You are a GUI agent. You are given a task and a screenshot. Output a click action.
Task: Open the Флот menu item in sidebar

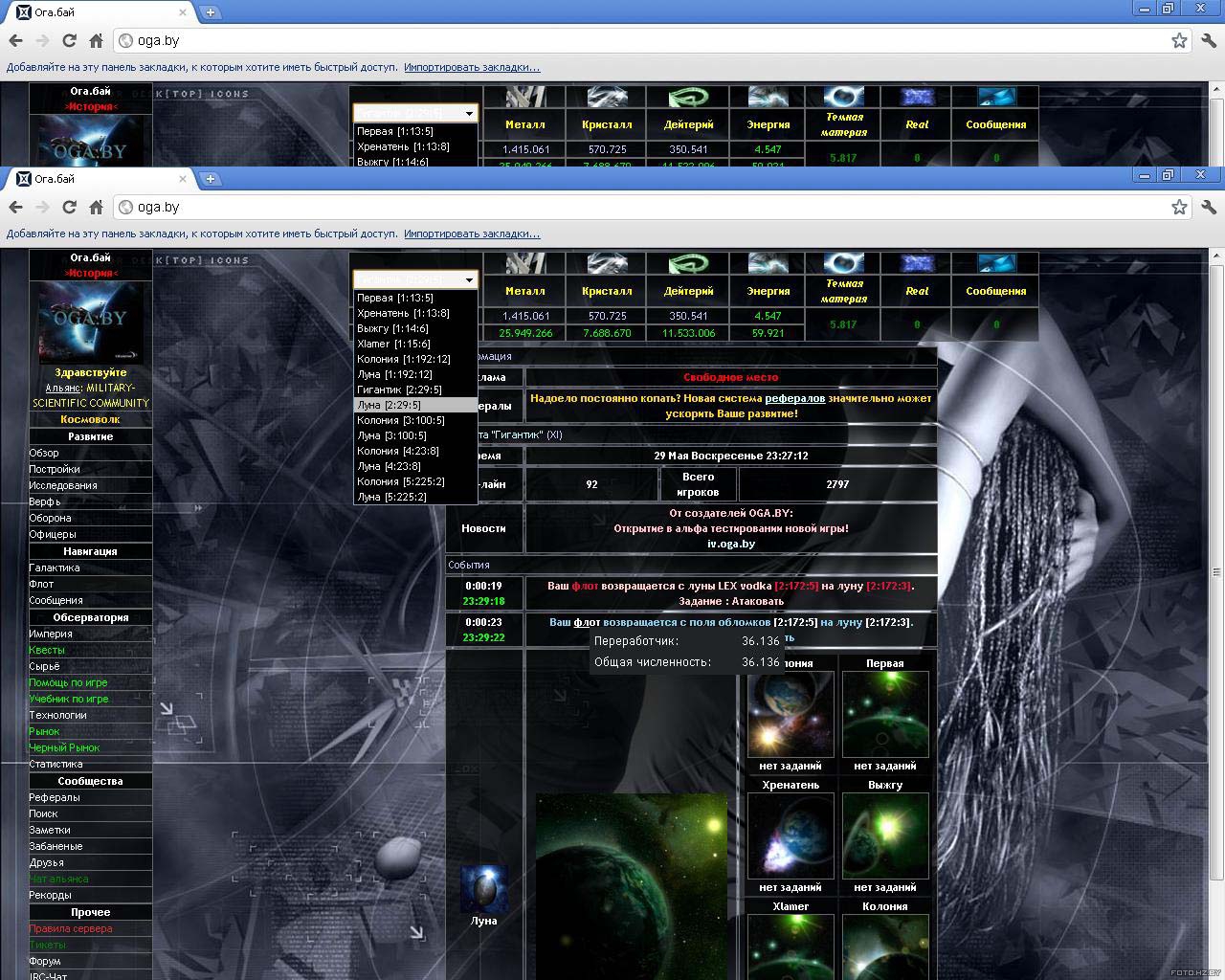tap(41, 584)
